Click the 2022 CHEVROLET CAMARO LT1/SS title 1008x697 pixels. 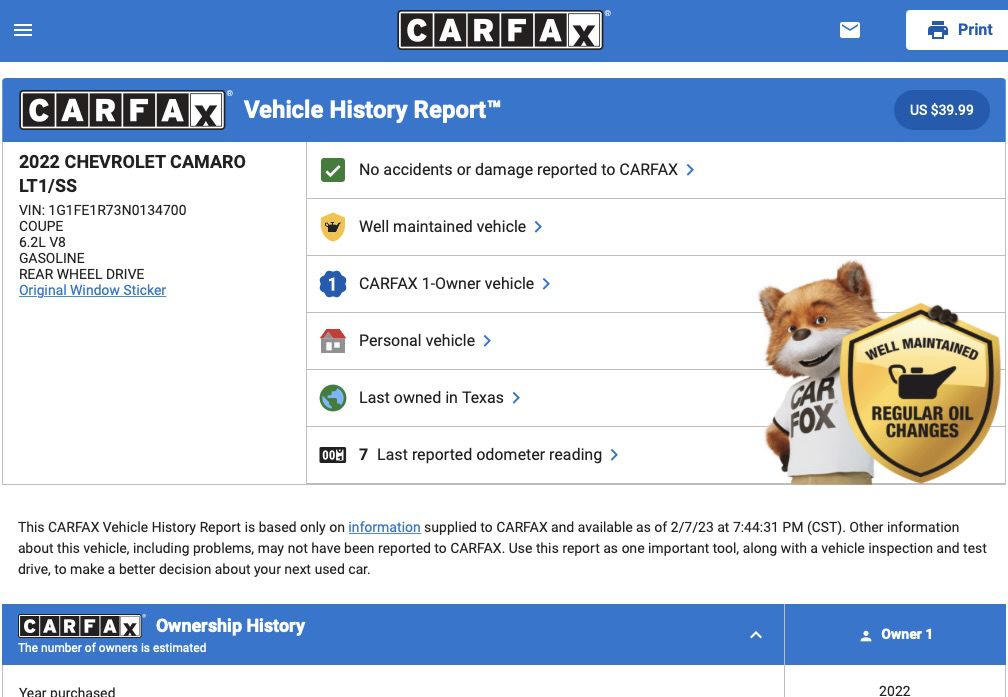132,174
